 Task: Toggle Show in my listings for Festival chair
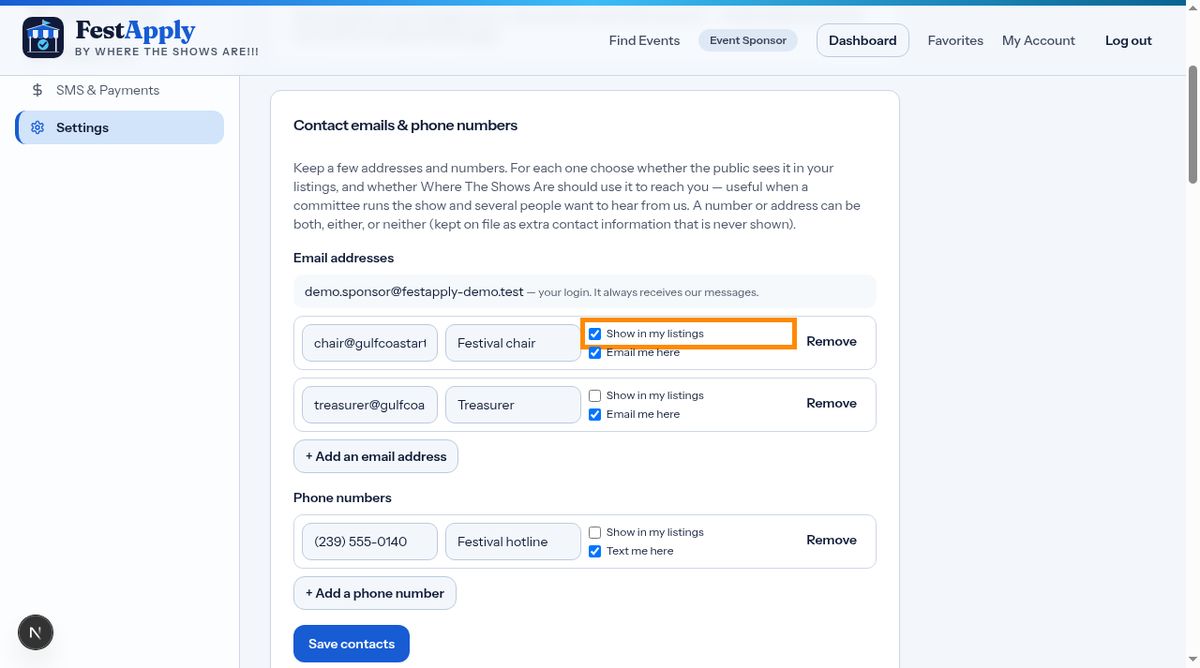tap(595, 334)
